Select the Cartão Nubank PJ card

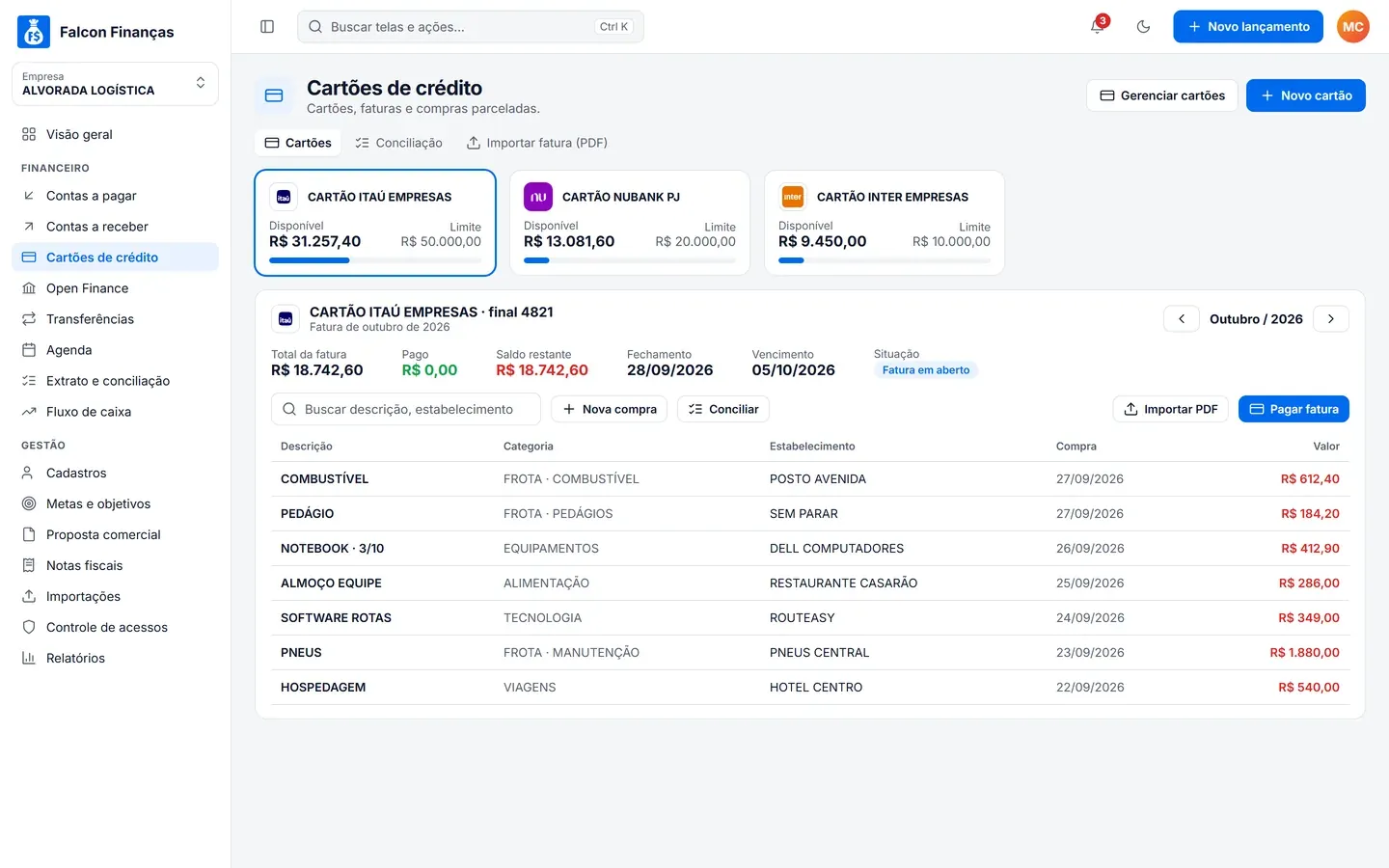point(630,223)
